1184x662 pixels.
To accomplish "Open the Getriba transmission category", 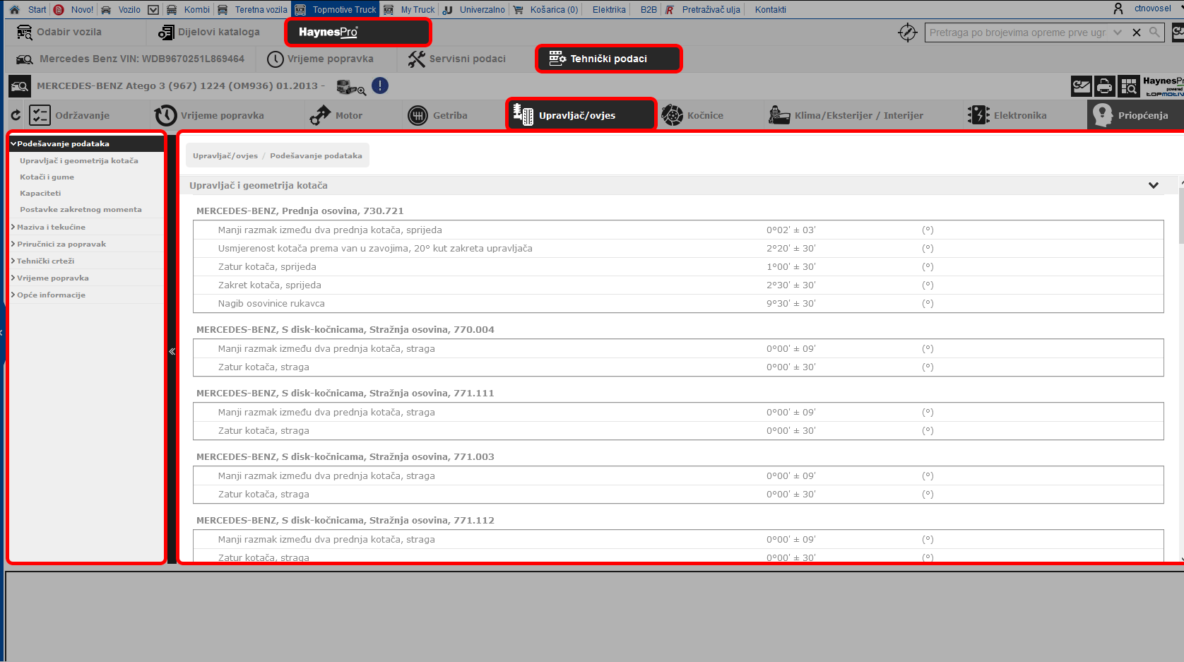I will [x=438, y=115].
